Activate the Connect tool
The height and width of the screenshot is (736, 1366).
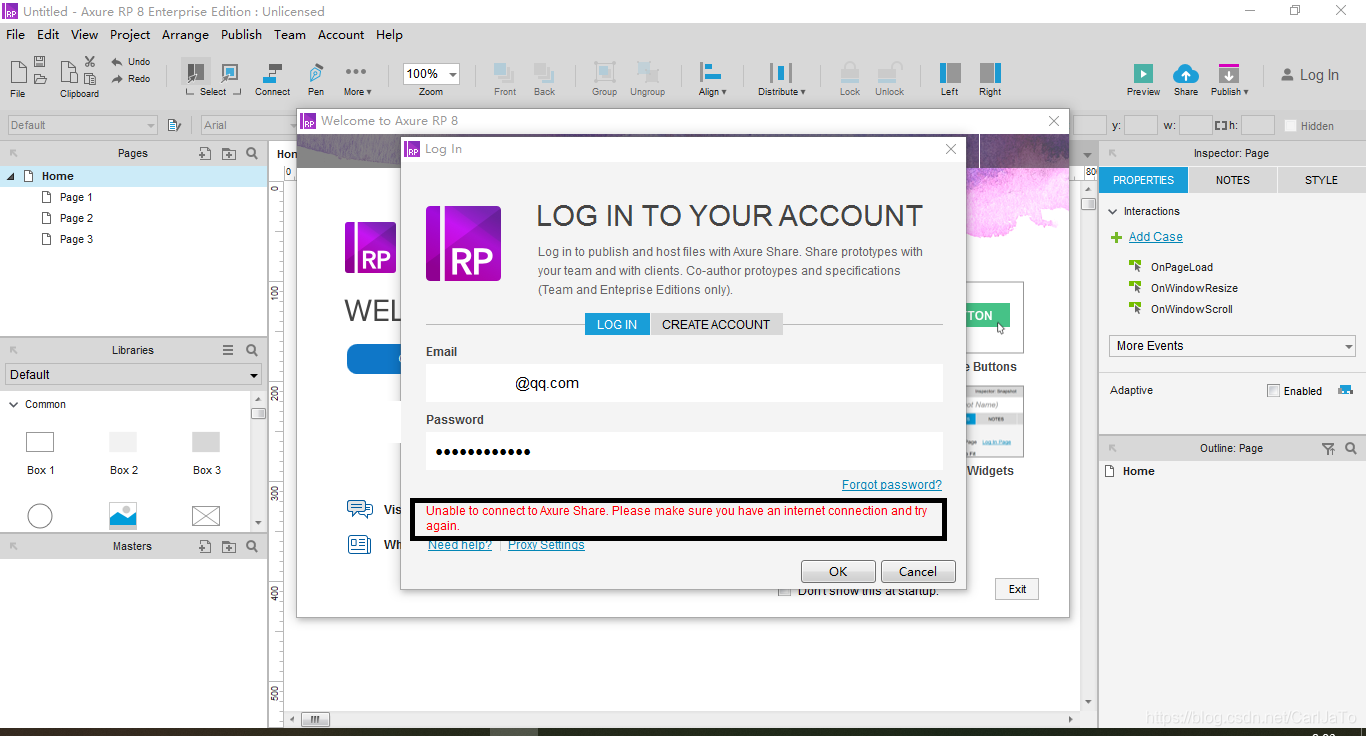click(x=272, y=73)
